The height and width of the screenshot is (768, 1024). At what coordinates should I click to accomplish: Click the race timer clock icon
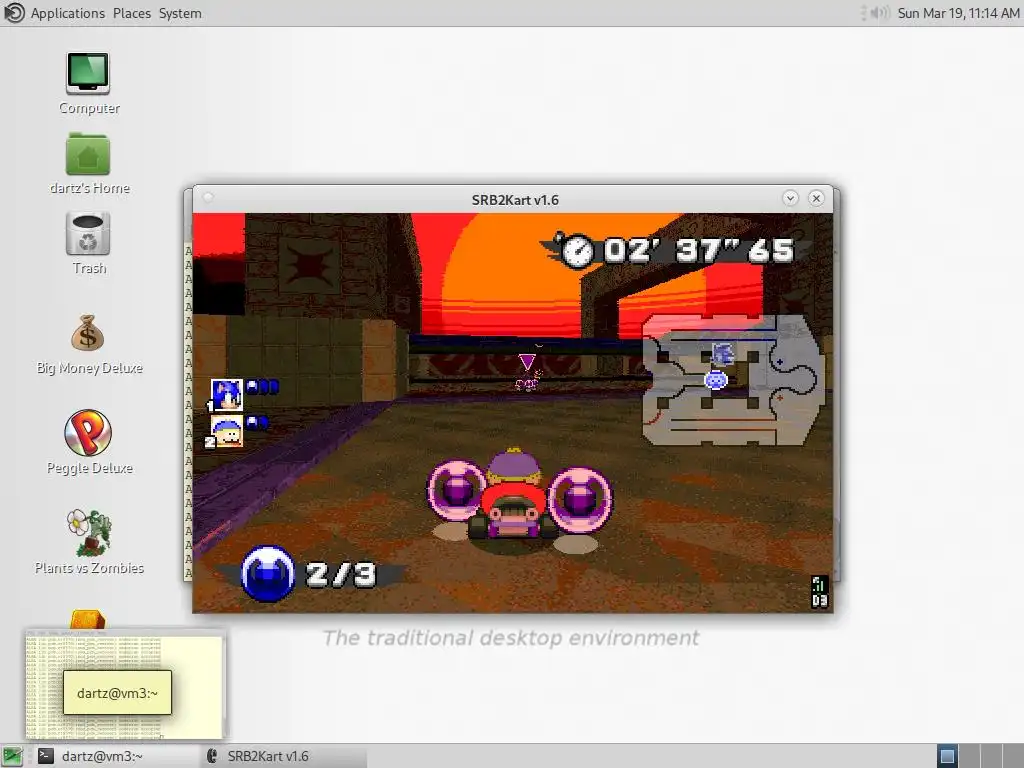[577, 251]
